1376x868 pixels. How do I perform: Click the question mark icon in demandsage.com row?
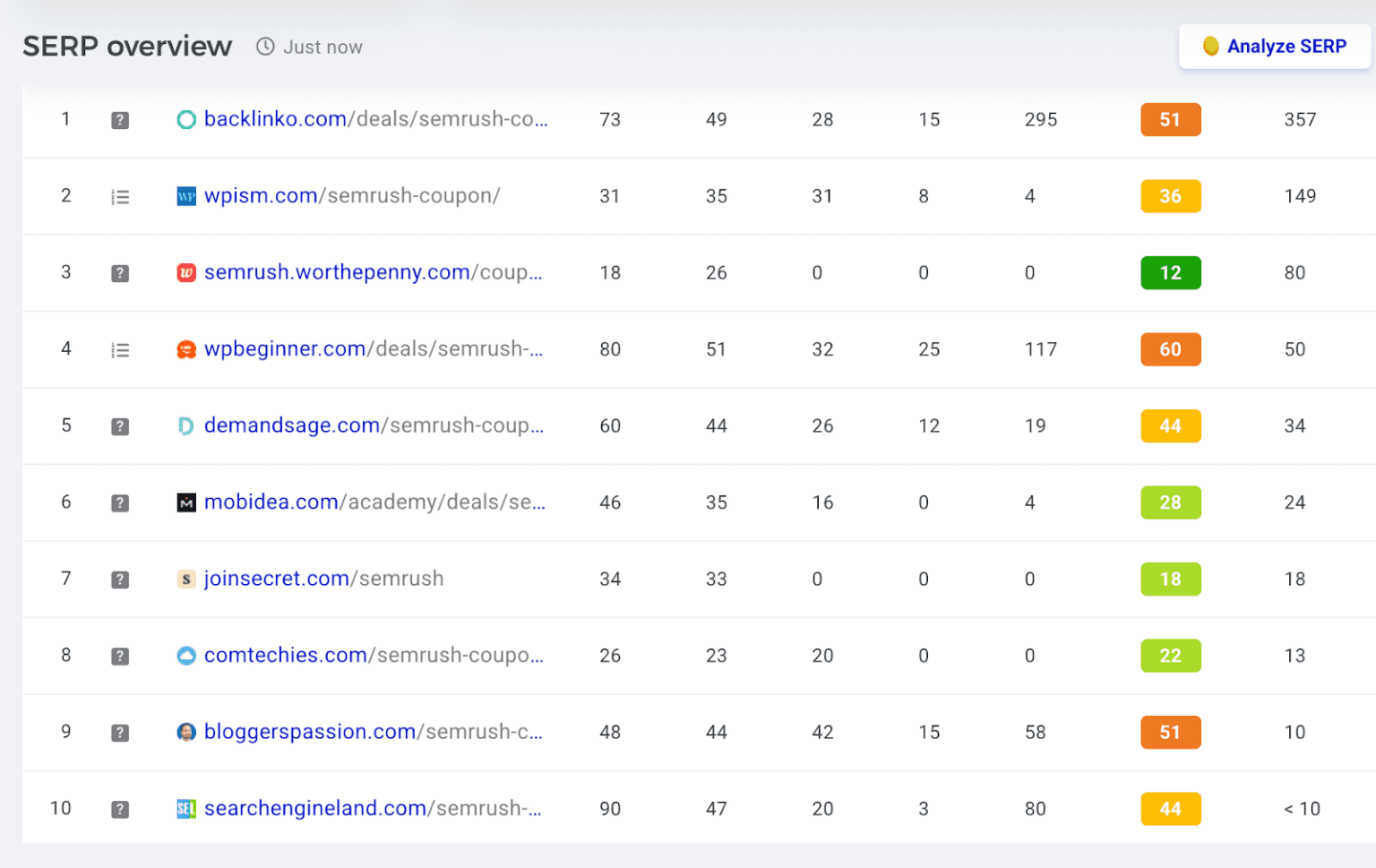click(120, 426)
